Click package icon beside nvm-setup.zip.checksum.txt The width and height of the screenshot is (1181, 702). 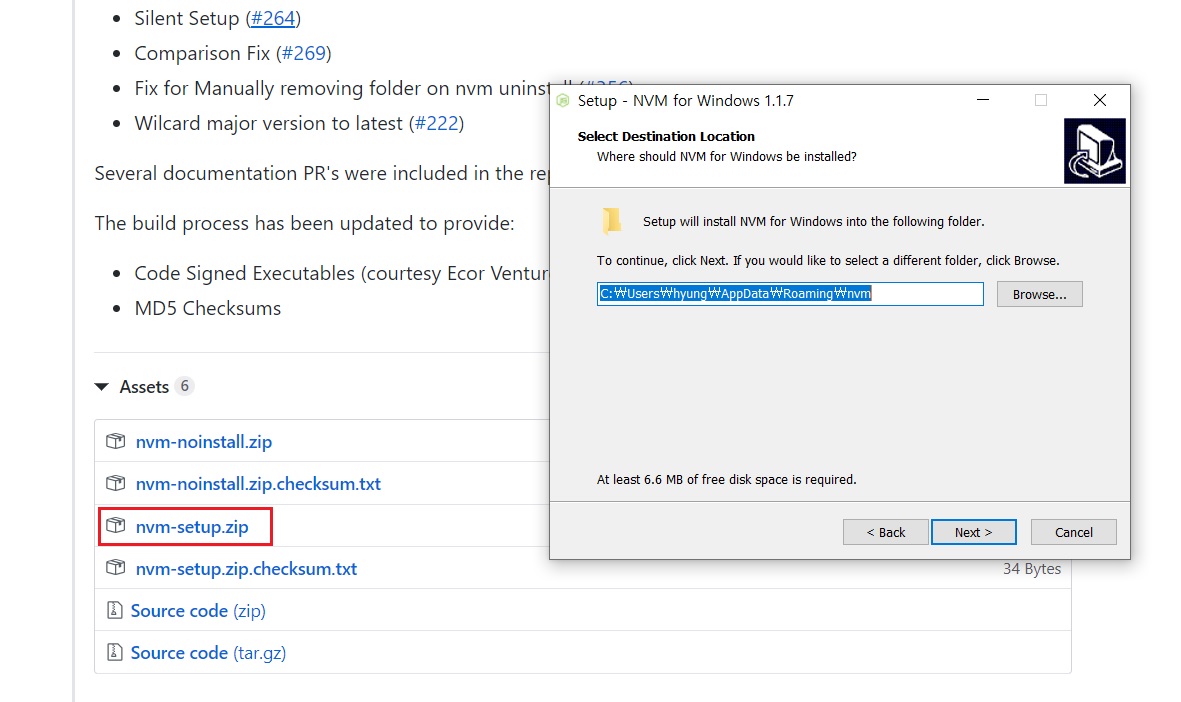coord(116,568)
